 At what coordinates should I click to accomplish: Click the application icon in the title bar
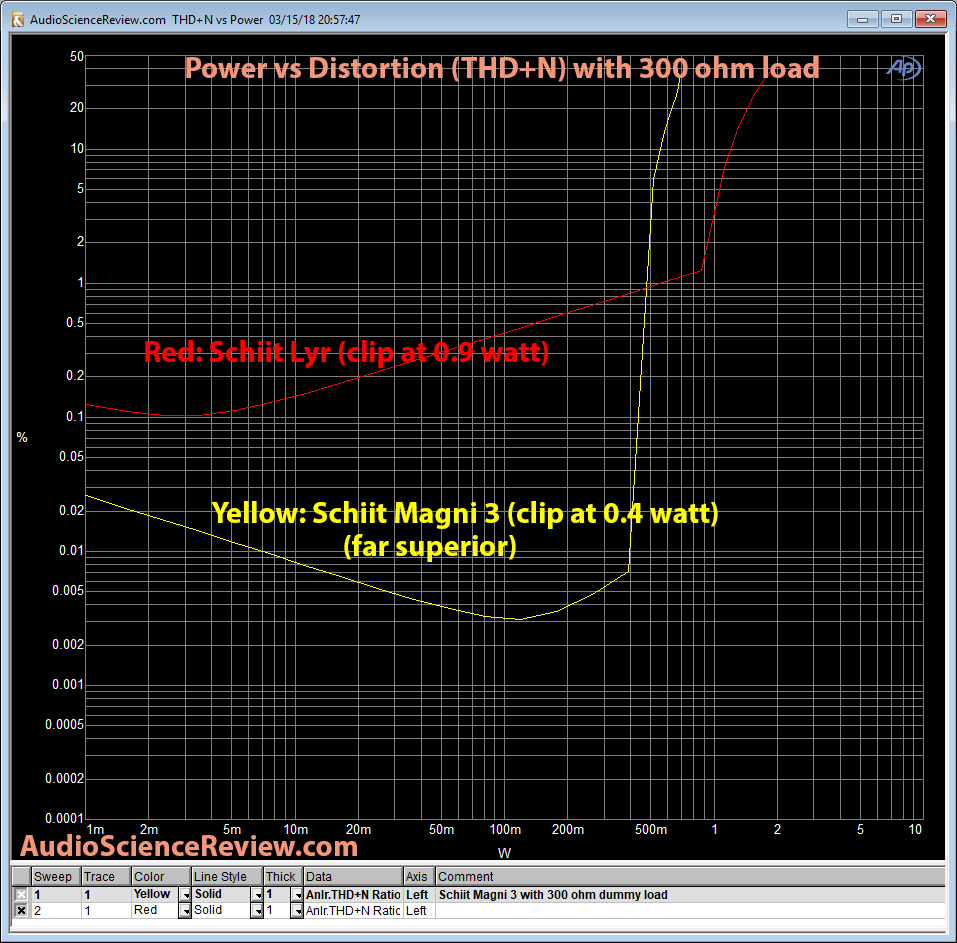(x=18, y=20)
